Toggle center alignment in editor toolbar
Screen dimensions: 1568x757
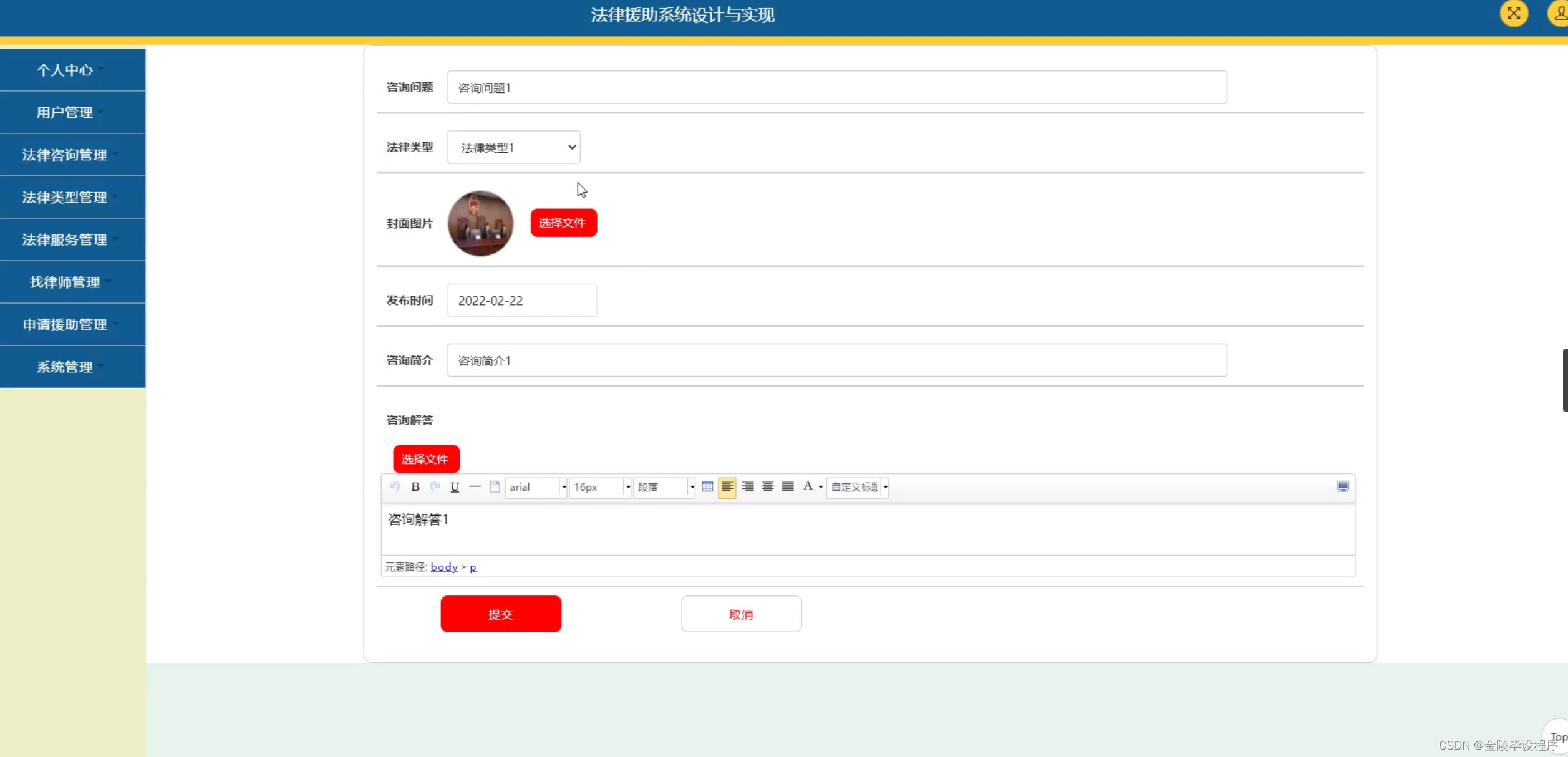[768, 487]
